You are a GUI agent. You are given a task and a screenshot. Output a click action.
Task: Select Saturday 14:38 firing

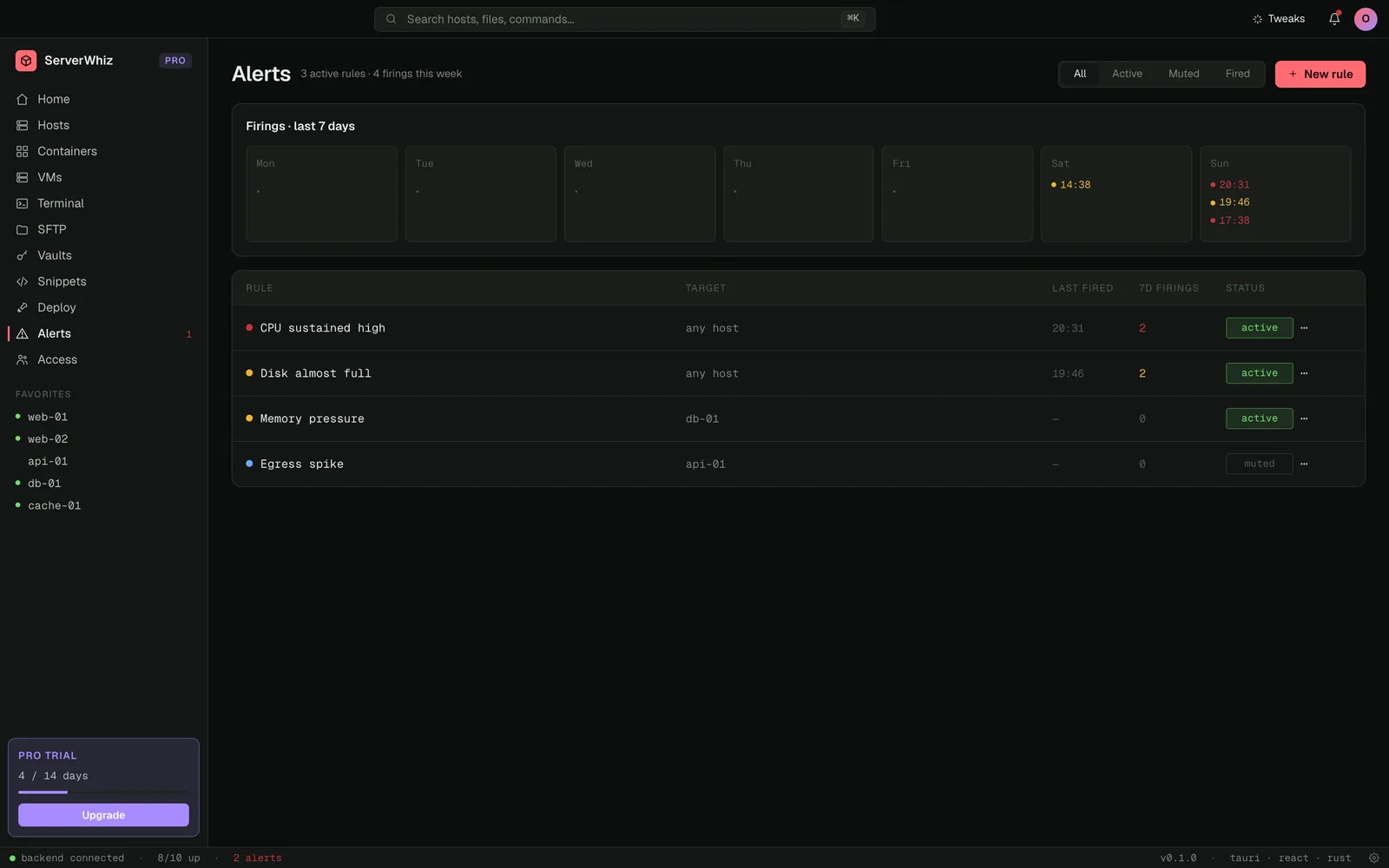coord(1070,185)
